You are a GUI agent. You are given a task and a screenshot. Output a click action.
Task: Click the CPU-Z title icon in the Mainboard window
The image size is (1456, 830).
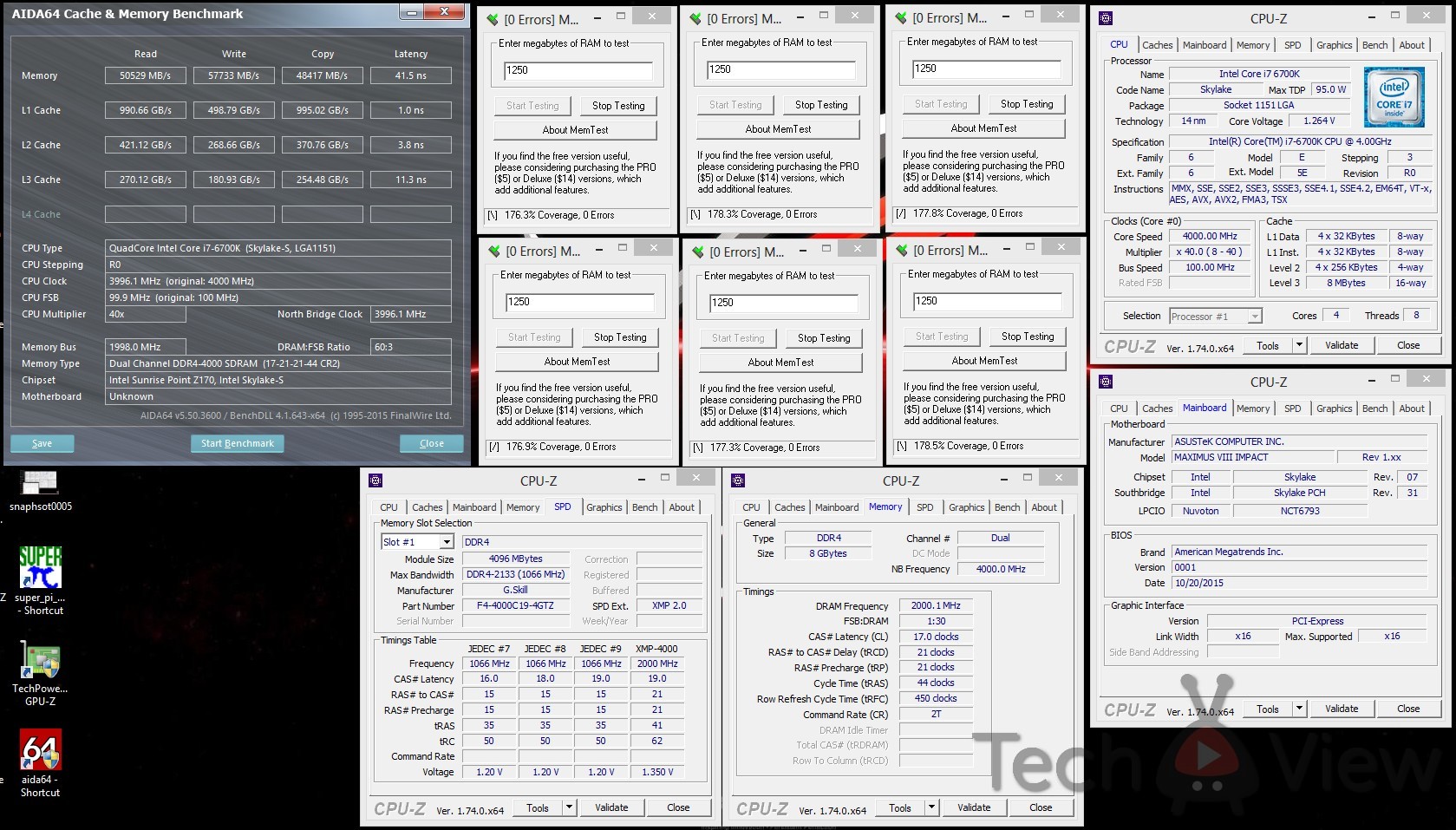1106,382
